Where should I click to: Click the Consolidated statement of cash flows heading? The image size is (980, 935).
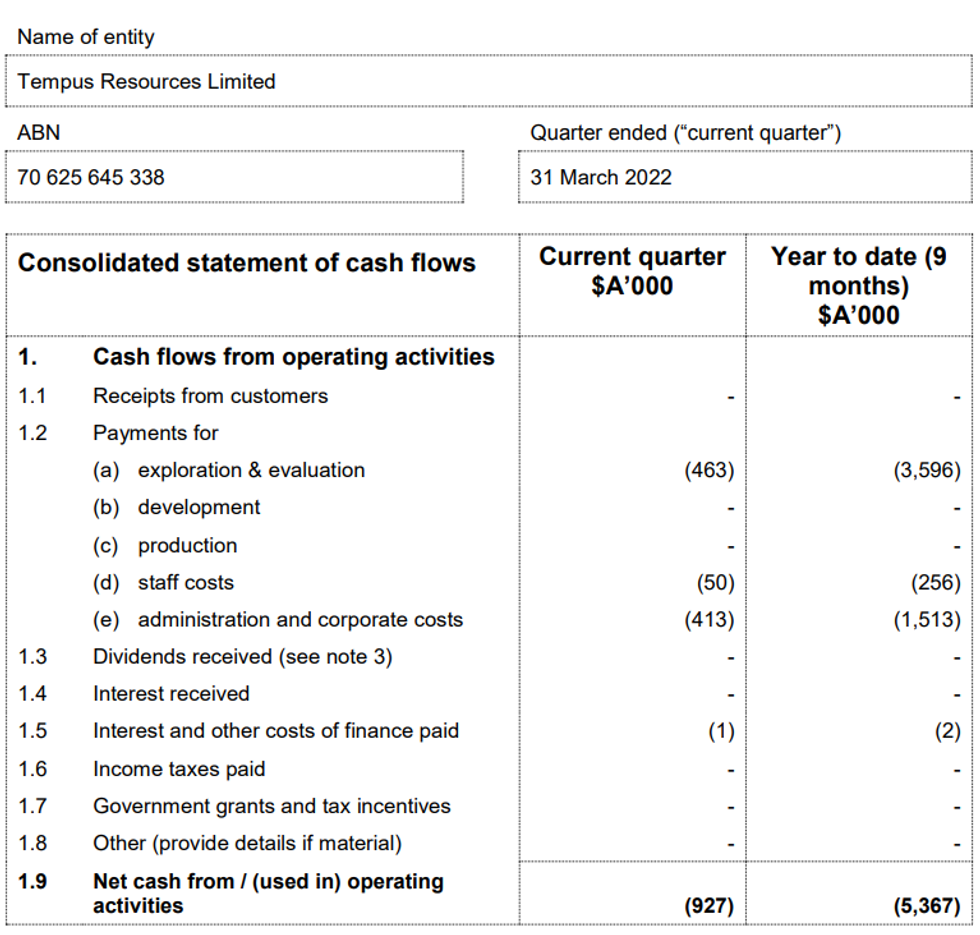[247, 263]
